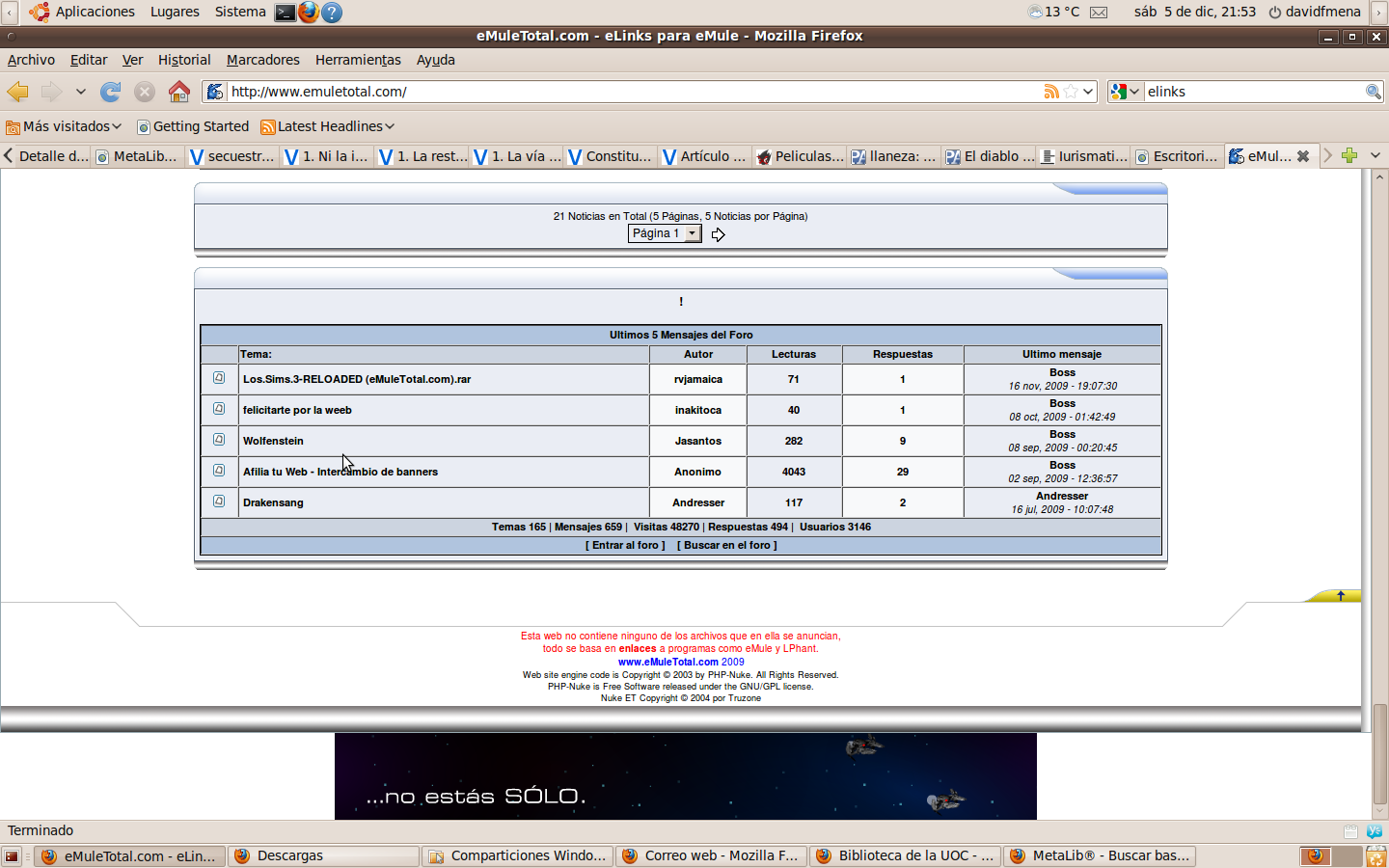The image size is (1389, 868).
Task: Click the RSS feed icon in address bar
Action: (1051, 92)
